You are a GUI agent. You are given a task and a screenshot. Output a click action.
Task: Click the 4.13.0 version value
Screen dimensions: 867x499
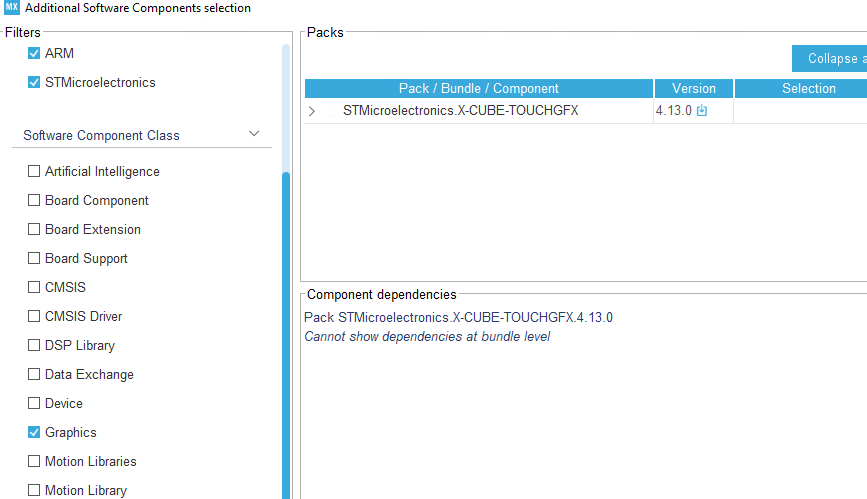pyautogui.click(x=673, y=111)
